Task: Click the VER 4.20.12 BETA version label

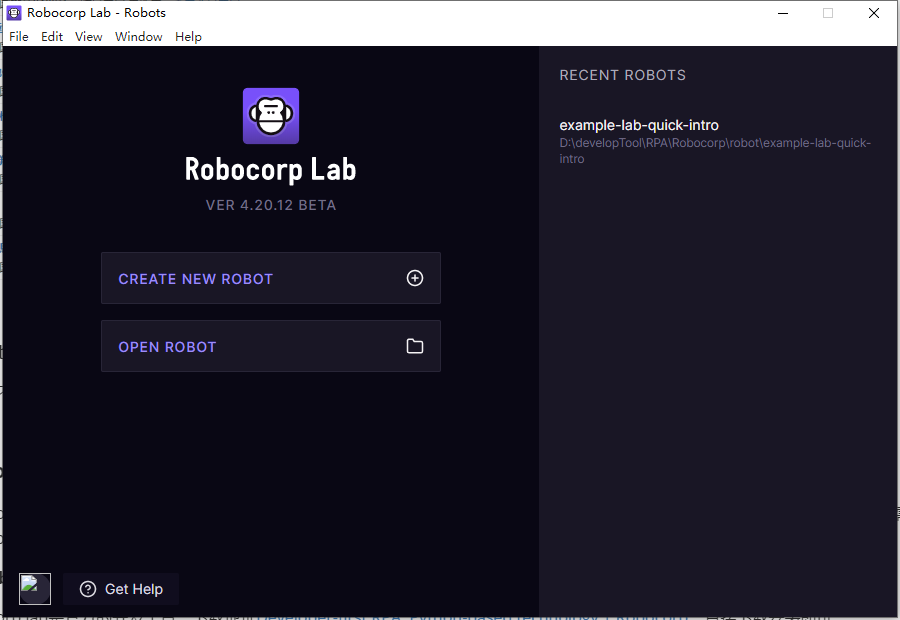Action: (x=270, y=205)
